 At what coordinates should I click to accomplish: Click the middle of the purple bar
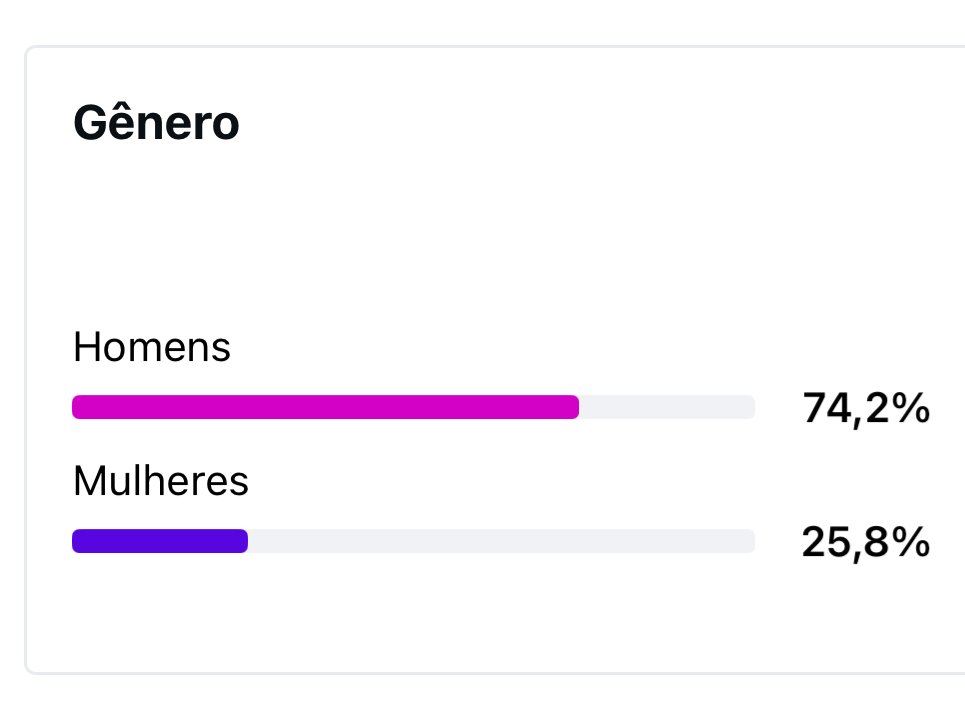[160, 541]
